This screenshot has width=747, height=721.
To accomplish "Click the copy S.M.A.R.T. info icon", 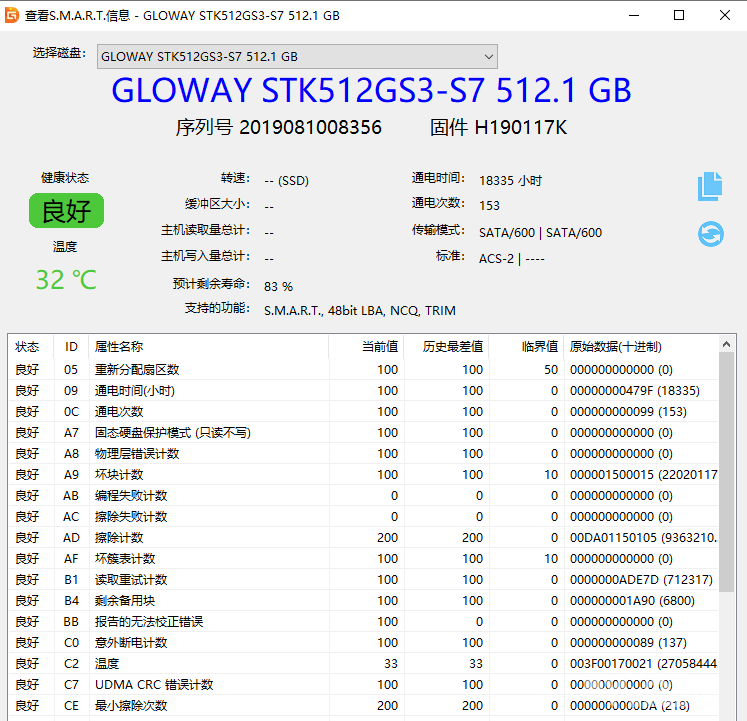I will pos(710,186).
